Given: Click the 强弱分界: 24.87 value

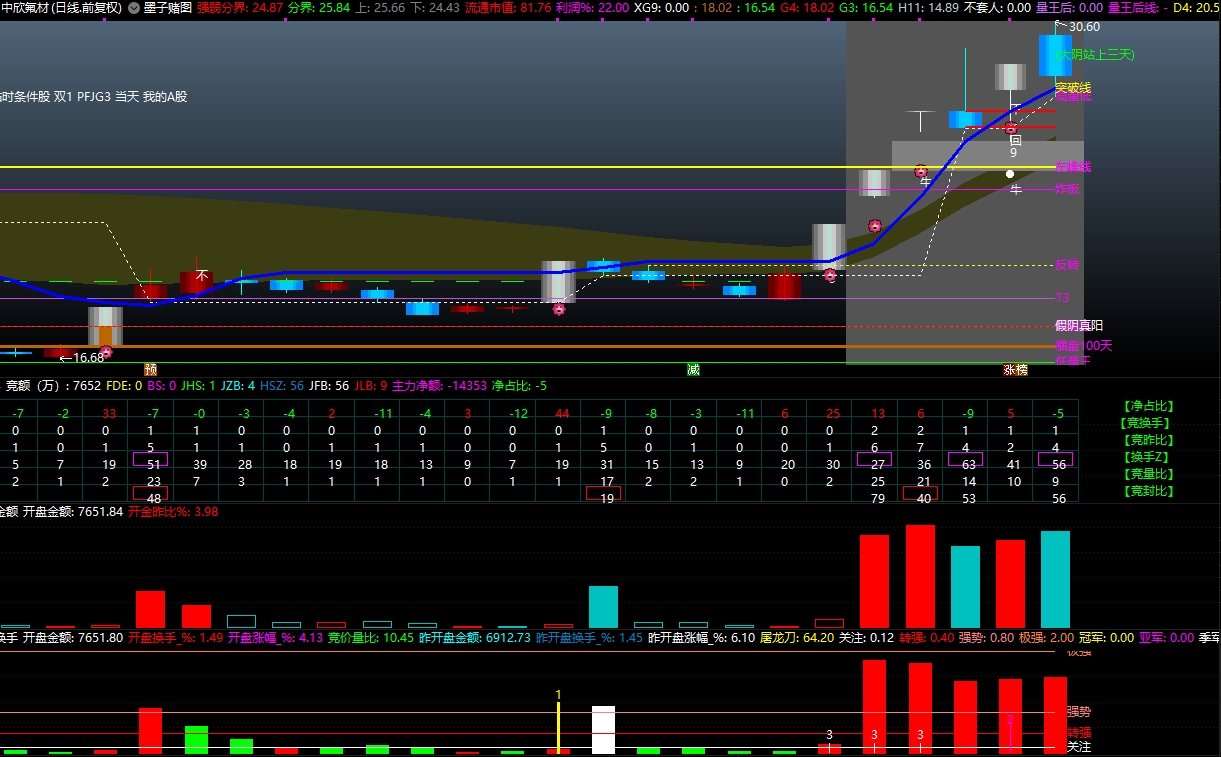Looking at the screenshot, I should tap(239, 7).
